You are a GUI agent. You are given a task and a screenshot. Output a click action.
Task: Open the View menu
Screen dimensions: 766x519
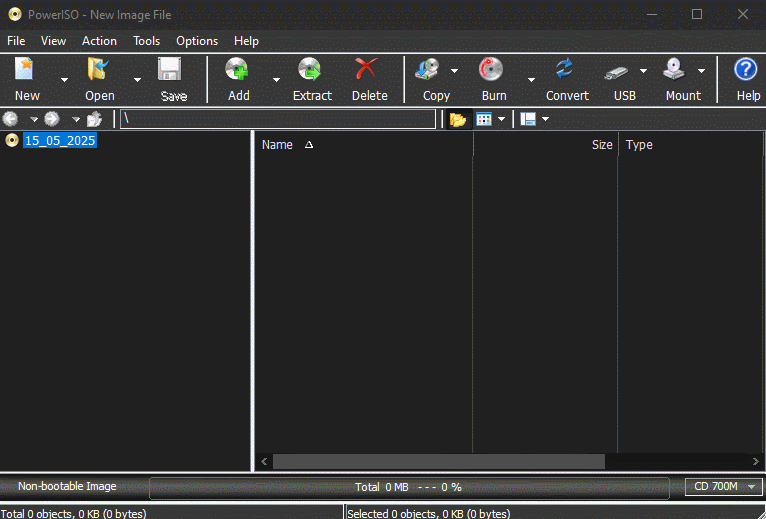[53, 41]
